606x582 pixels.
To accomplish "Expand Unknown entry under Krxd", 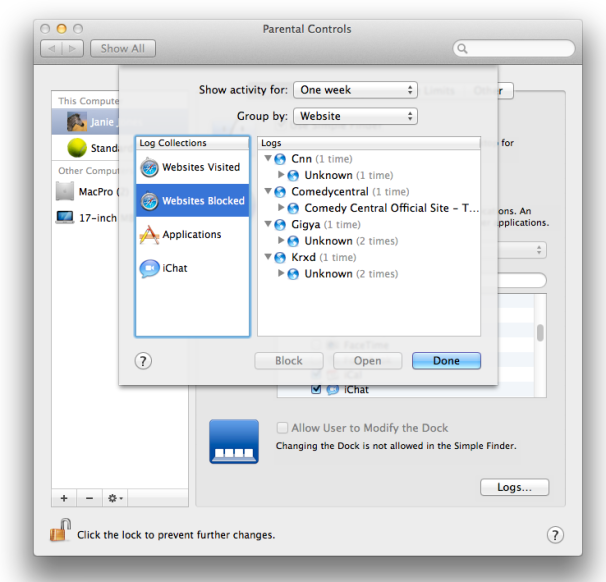I will pos(281,273).
